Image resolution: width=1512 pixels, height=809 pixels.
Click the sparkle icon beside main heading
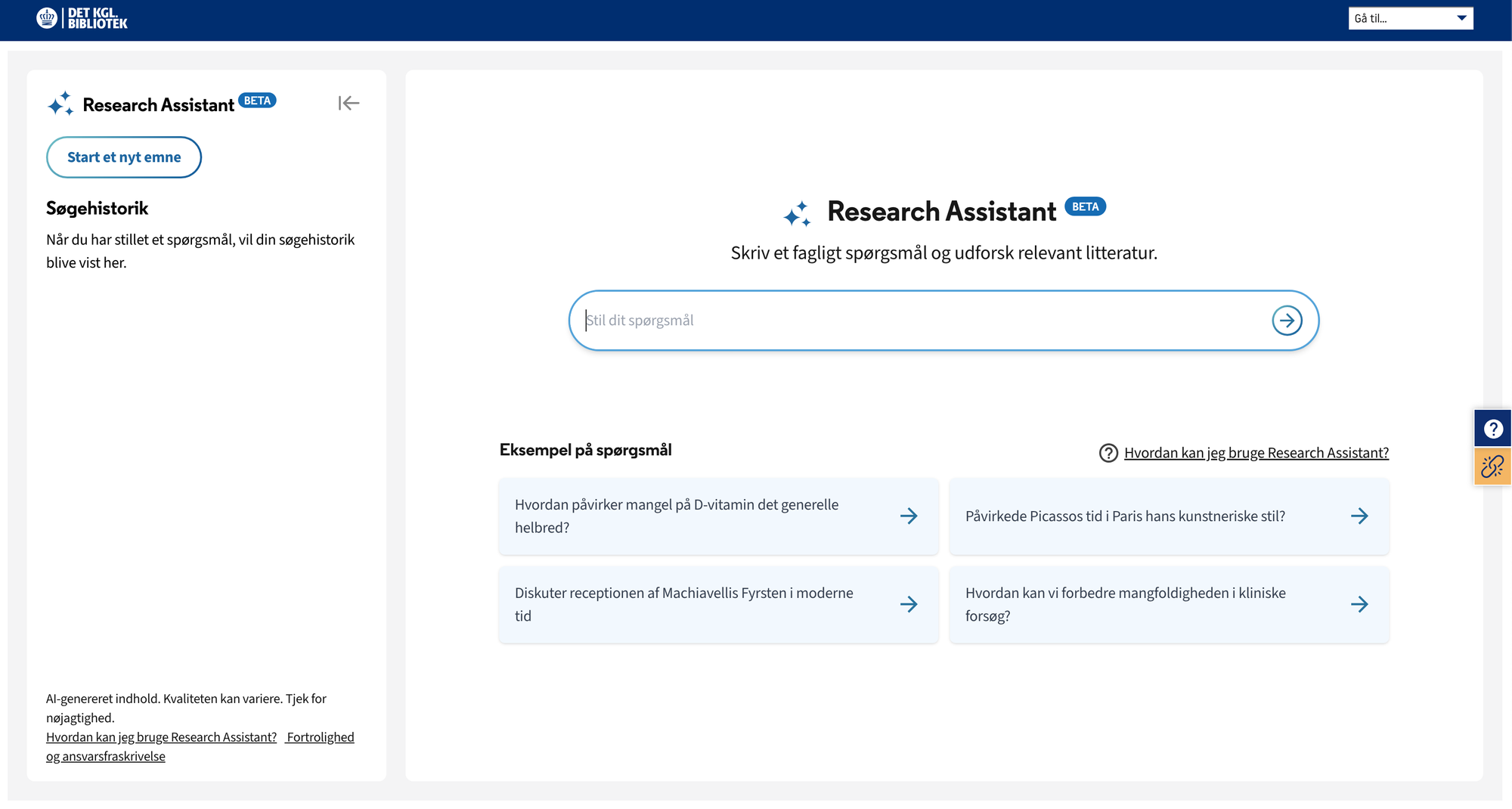point(798,214)
